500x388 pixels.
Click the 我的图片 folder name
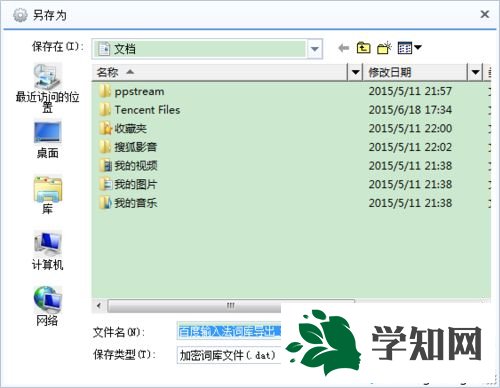[x=136, y=184]
